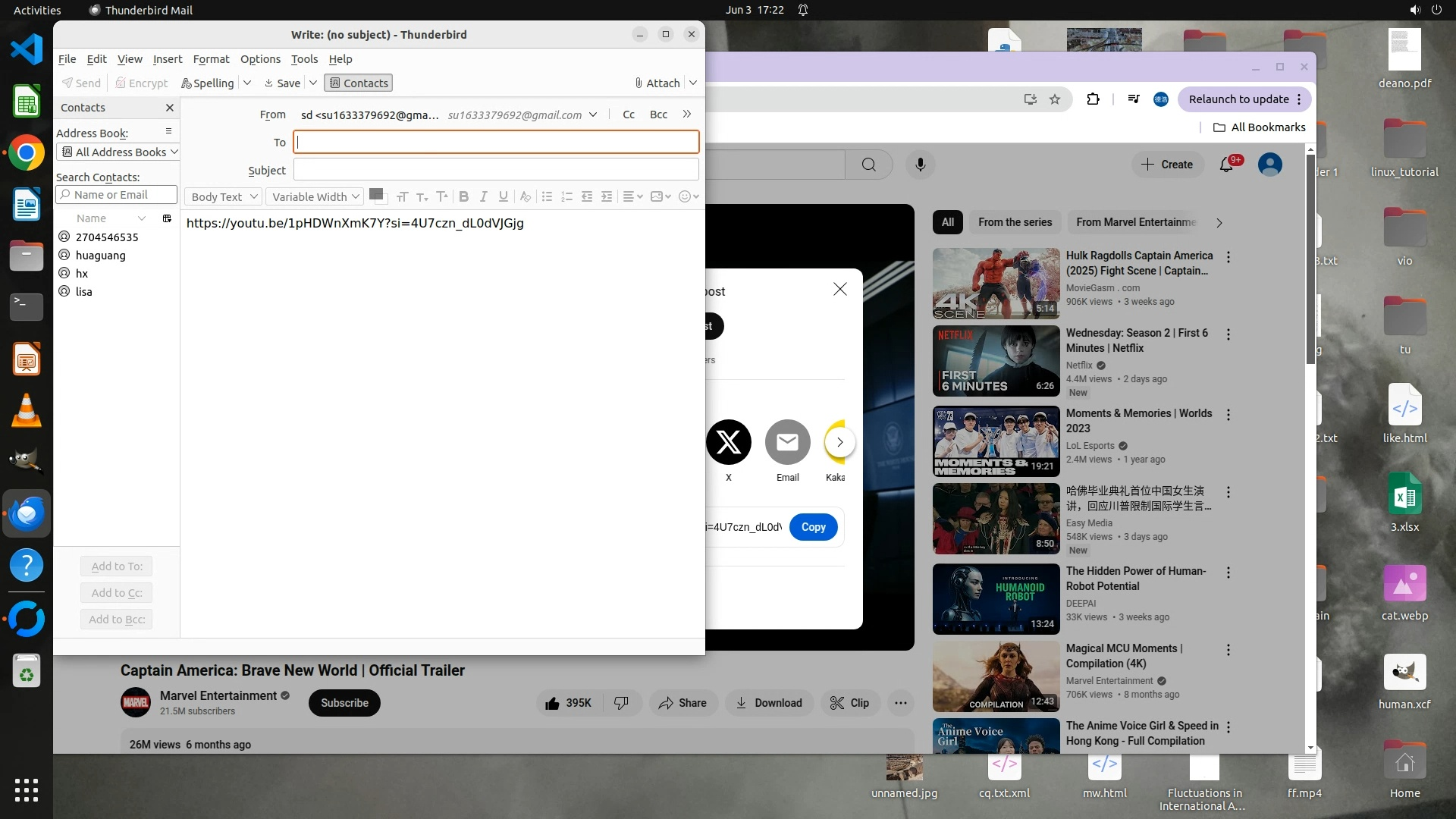Toggle underline text formatting
Screen dimensions: 1456x819
click(503, 196)
